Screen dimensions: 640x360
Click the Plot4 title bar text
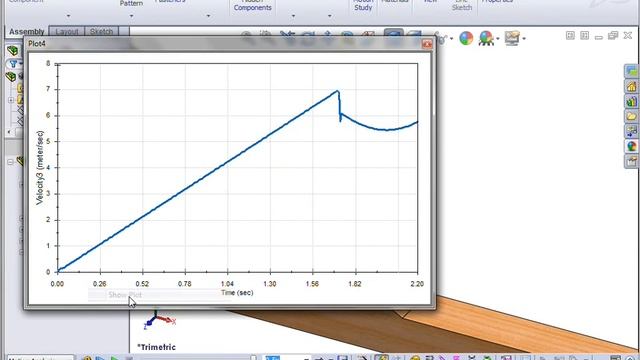[x=37, y=44]
